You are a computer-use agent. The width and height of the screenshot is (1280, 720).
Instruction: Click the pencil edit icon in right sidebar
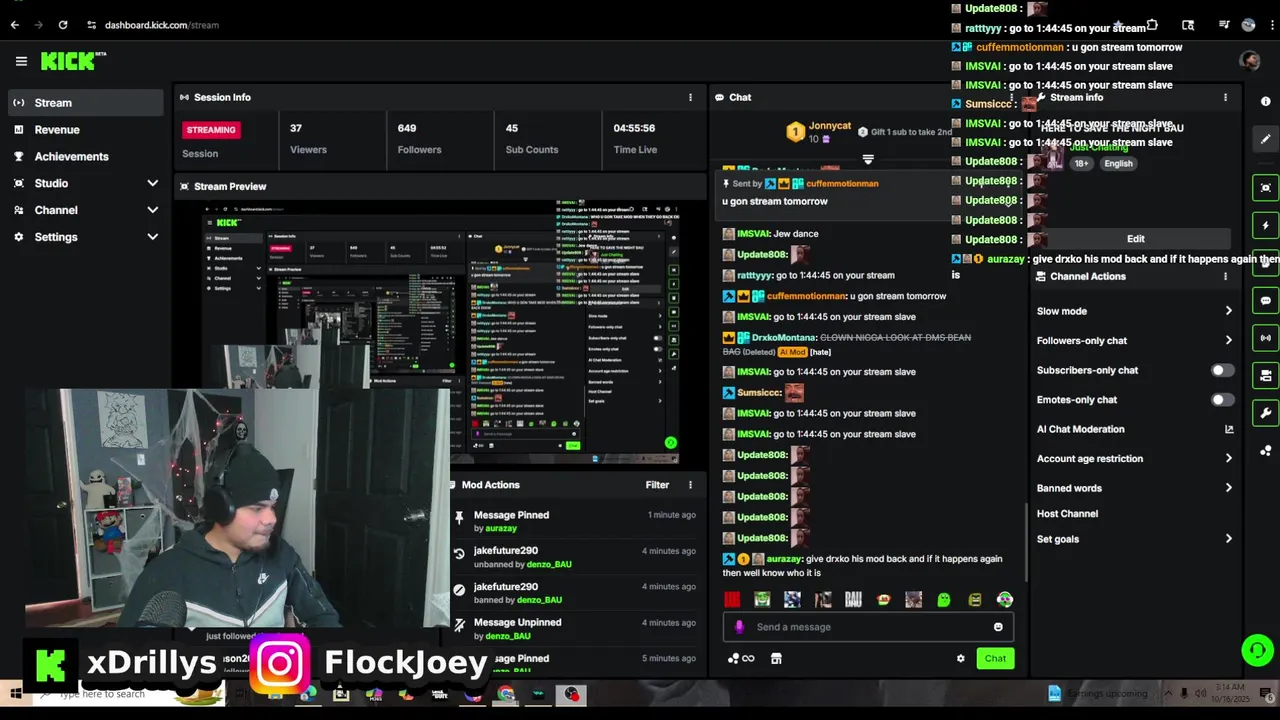[1265, 139]
